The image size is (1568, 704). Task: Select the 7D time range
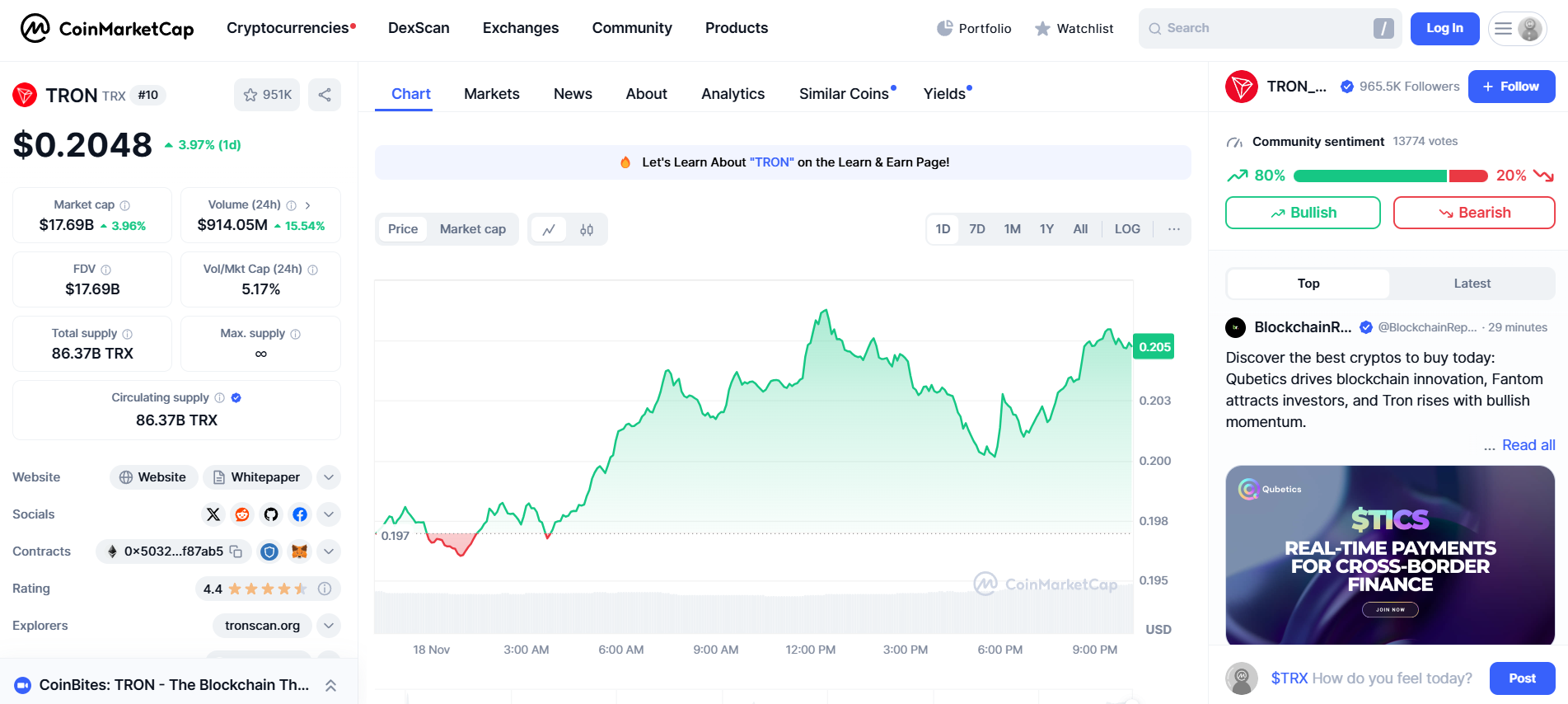(976, 229)
